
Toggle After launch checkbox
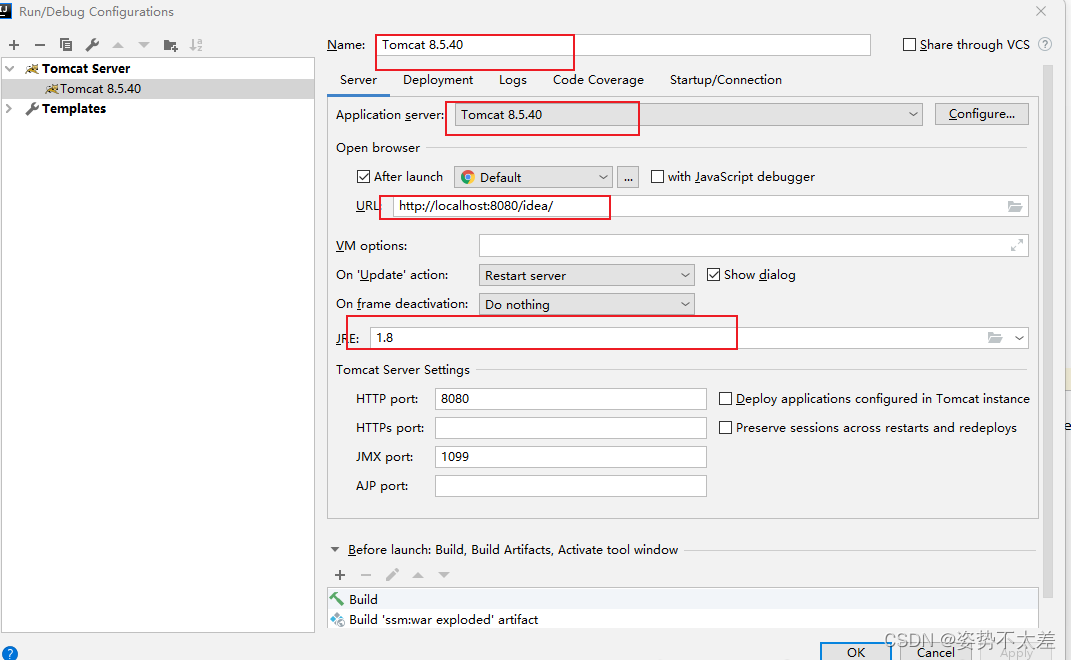(x=363, y=177)
